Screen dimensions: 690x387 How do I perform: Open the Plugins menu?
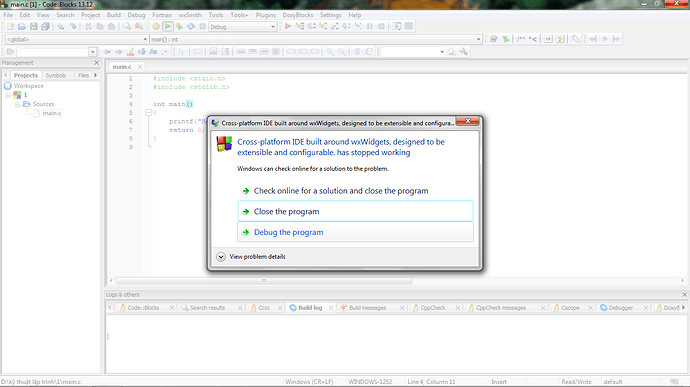tap(266, 15)
